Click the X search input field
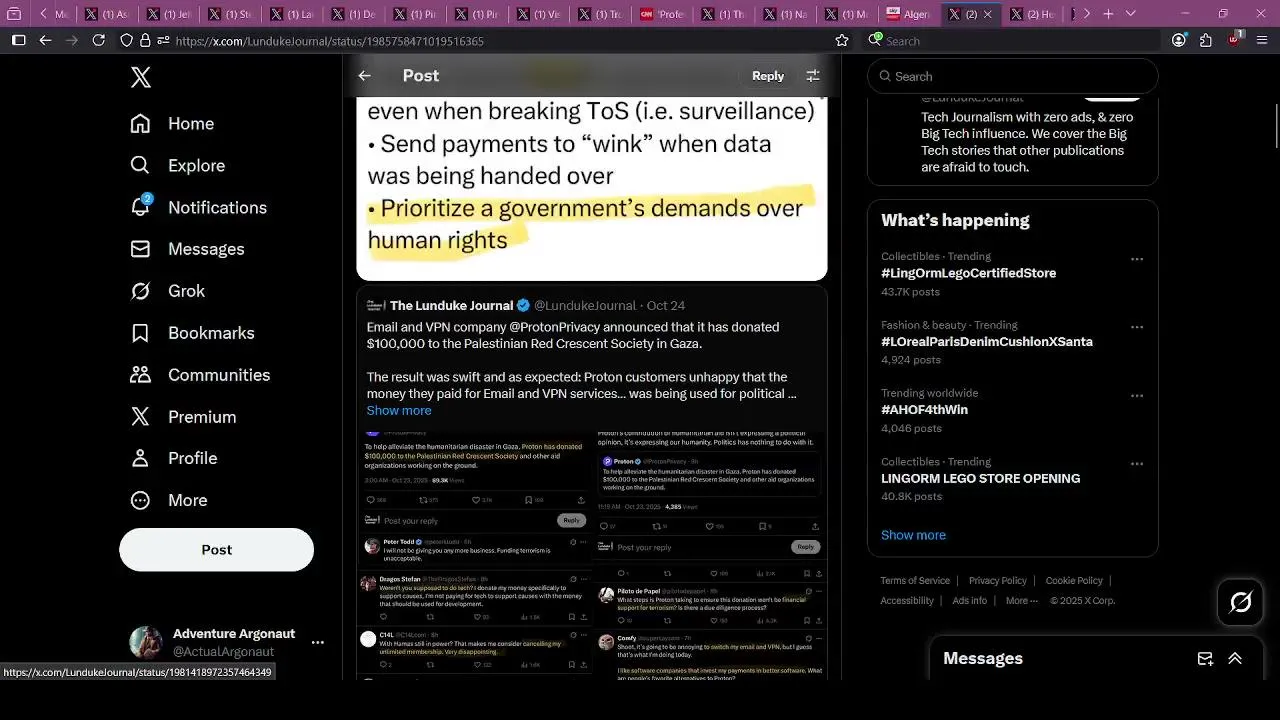The image size is (1280, 720). pyautogui.click(x=1013, y=76)
